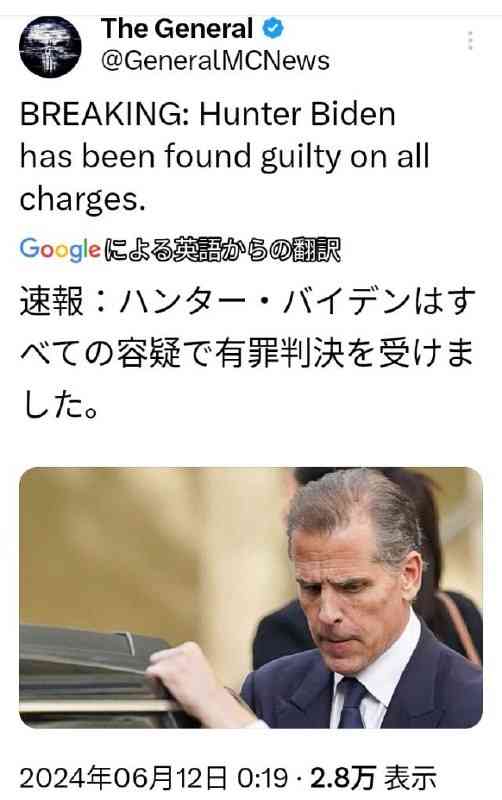Click the 2024年06月12日 date stamp
The width and height of the screenshot is (502, 800).
[x=123, y=778]
